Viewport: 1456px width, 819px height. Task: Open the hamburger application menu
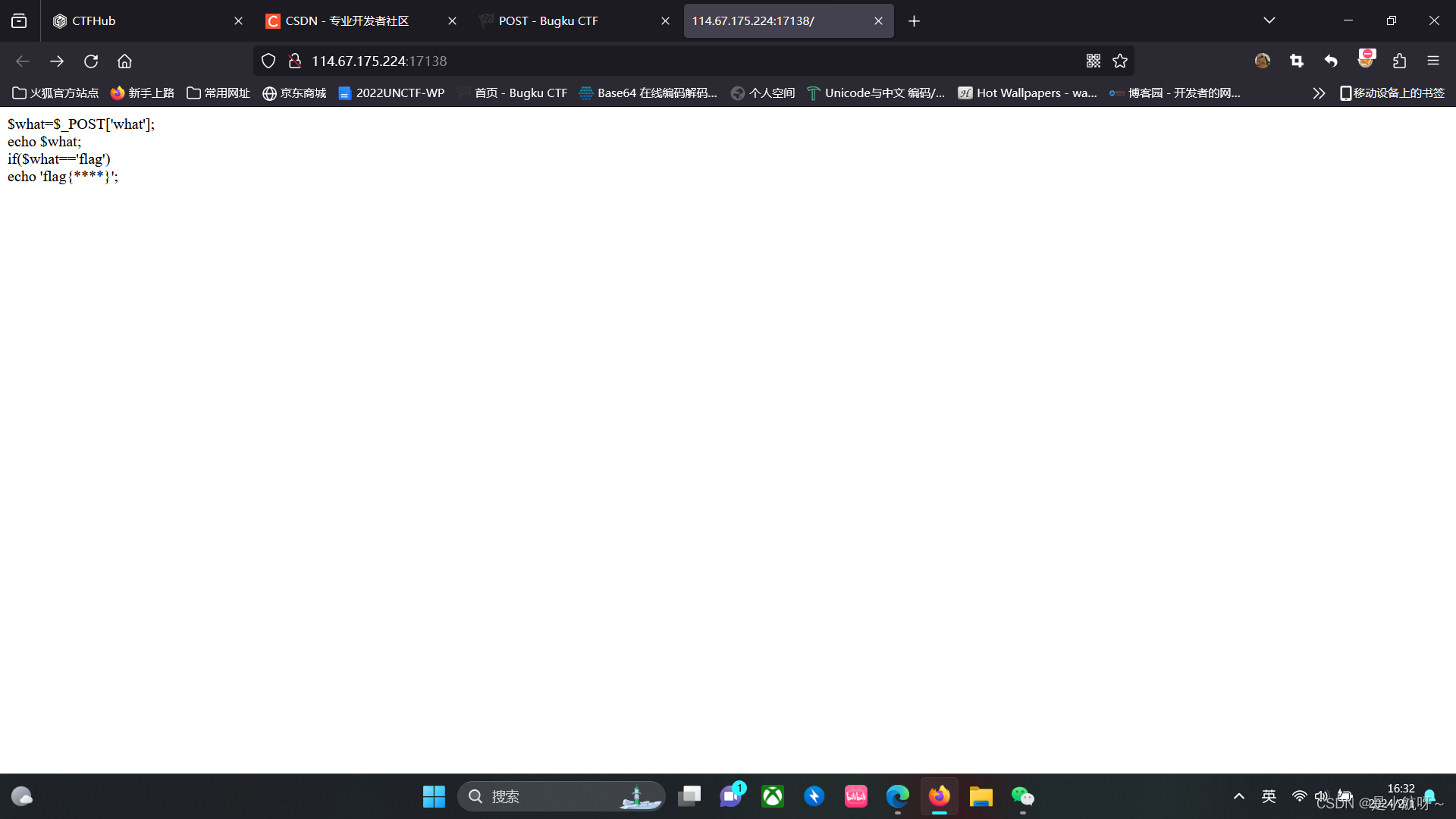click(x=1434, y=61)
